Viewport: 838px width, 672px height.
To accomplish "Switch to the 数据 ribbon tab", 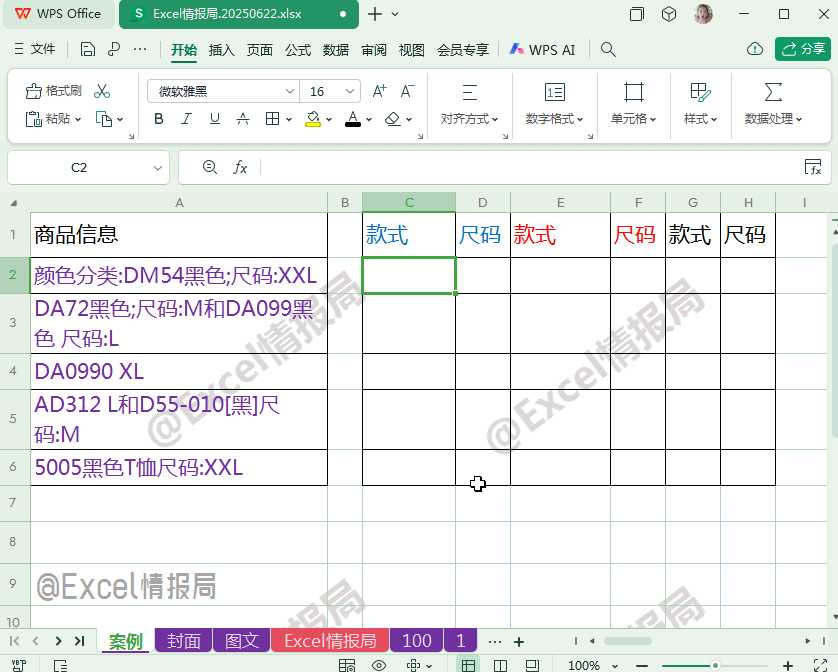I will pos(336,50).
